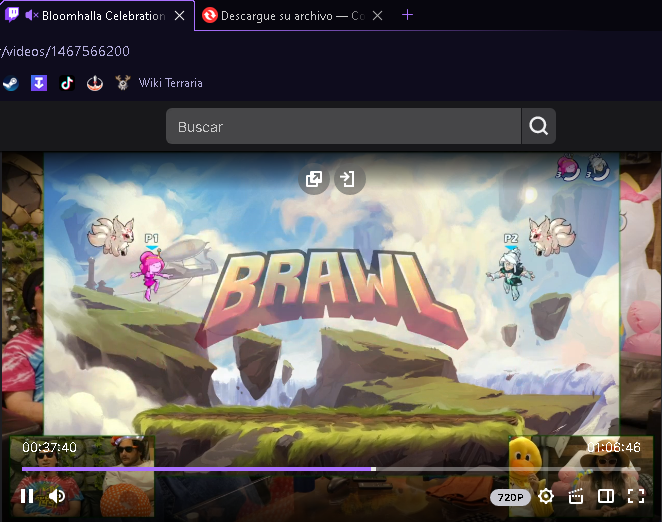Close the Descargue su archivo tab
This screenshot has width=662, height=522.
click(377, 16)
